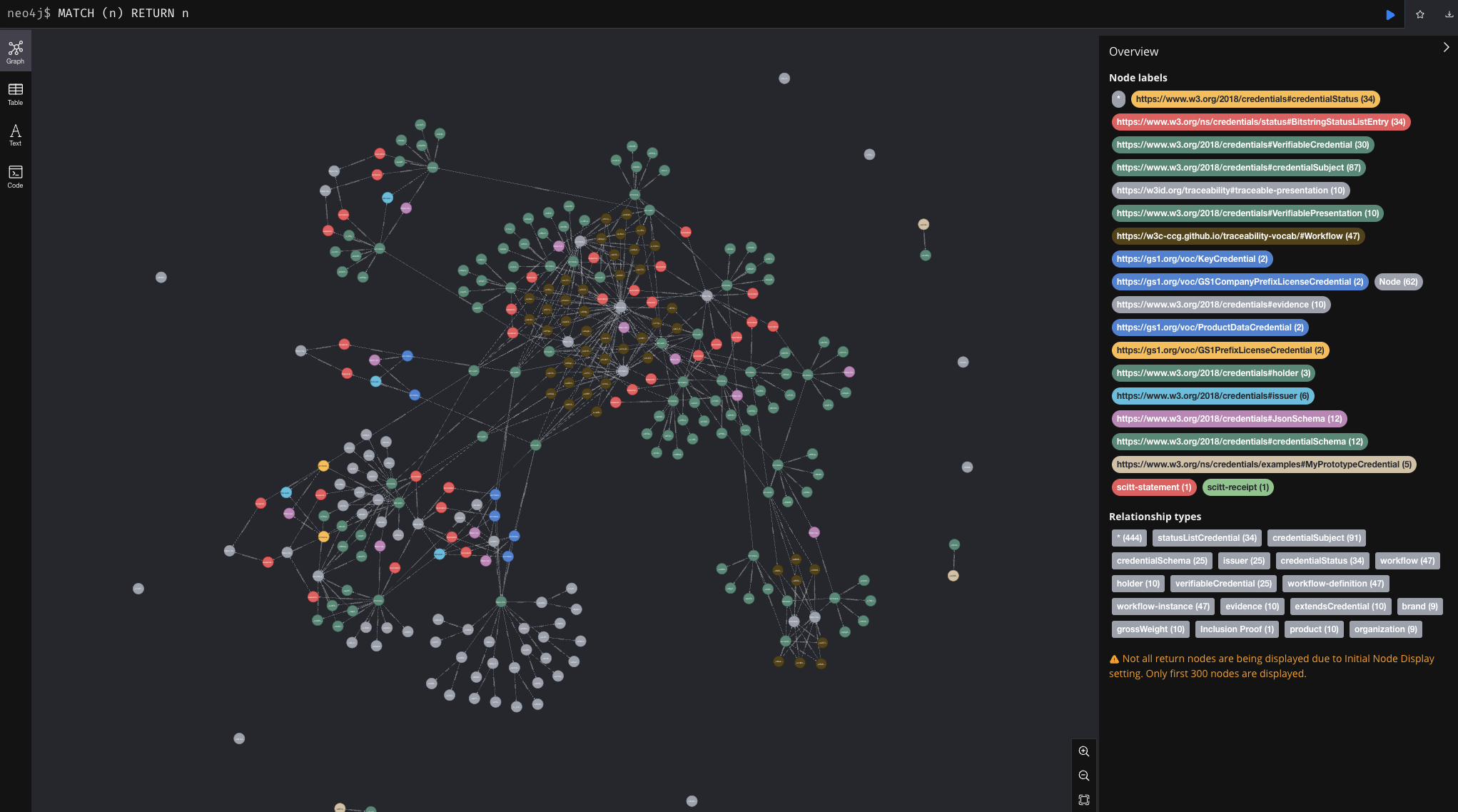Save query as favorite with star icon
The height and width of the screenshot is (812, 1458).
click(x=1419, y=14)
